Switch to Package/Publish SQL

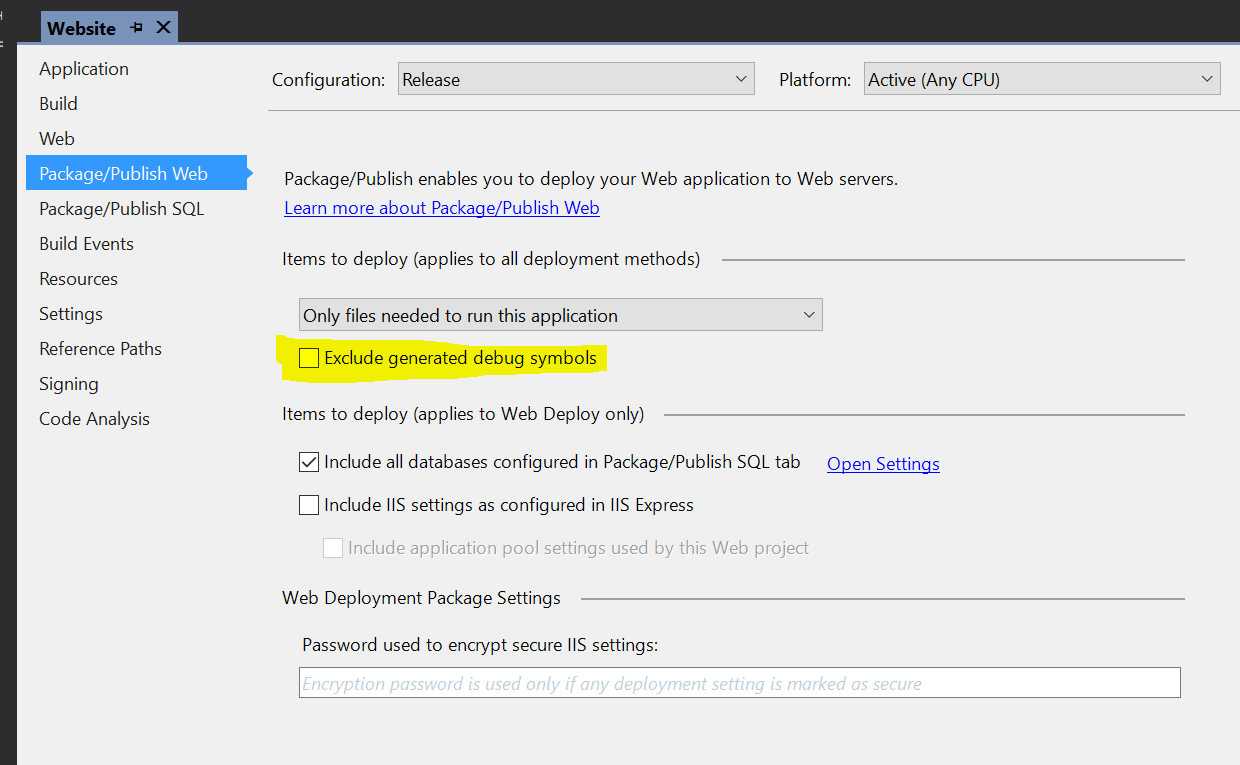pyautogui.click(x=121, y=208)
